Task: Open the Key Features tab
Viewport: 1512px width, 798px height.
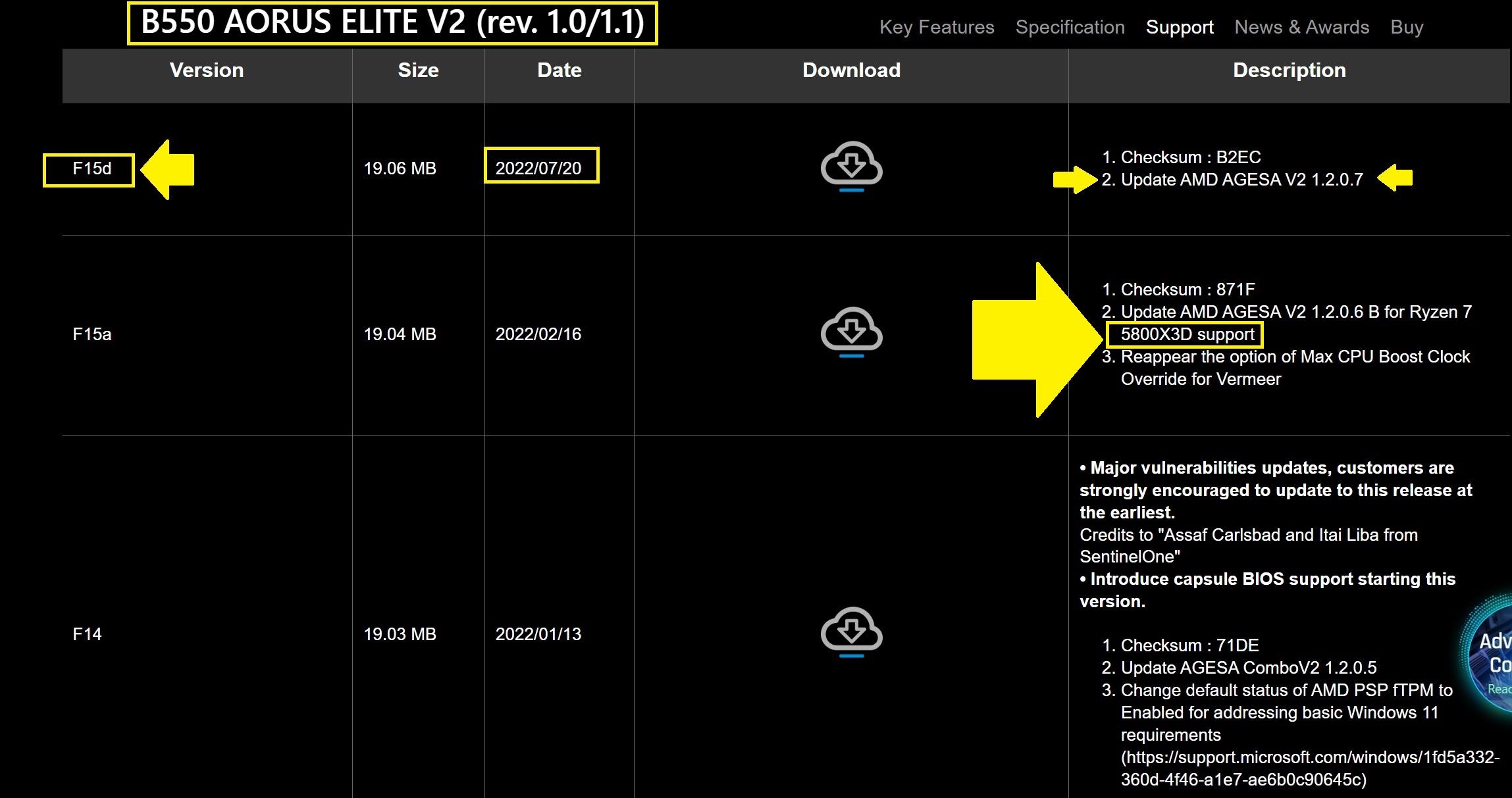Action: (x=937, y=27)
